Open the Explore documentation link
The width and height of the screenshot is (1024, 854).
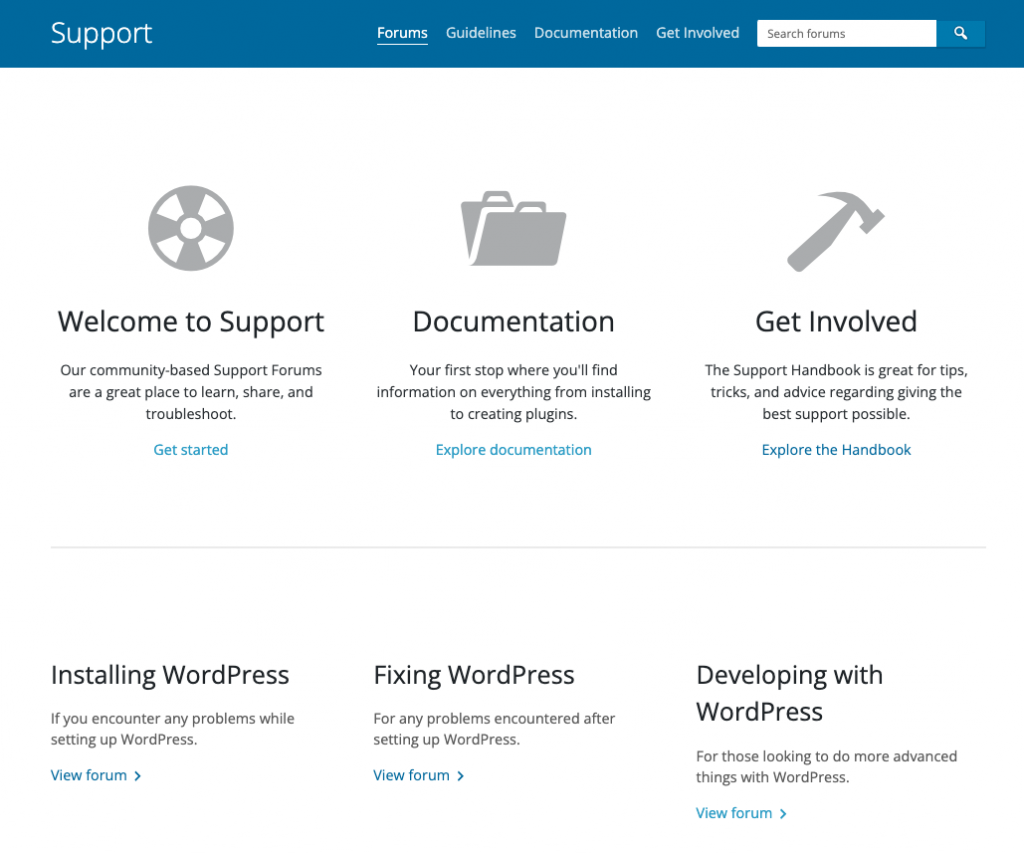pos(513,450)
